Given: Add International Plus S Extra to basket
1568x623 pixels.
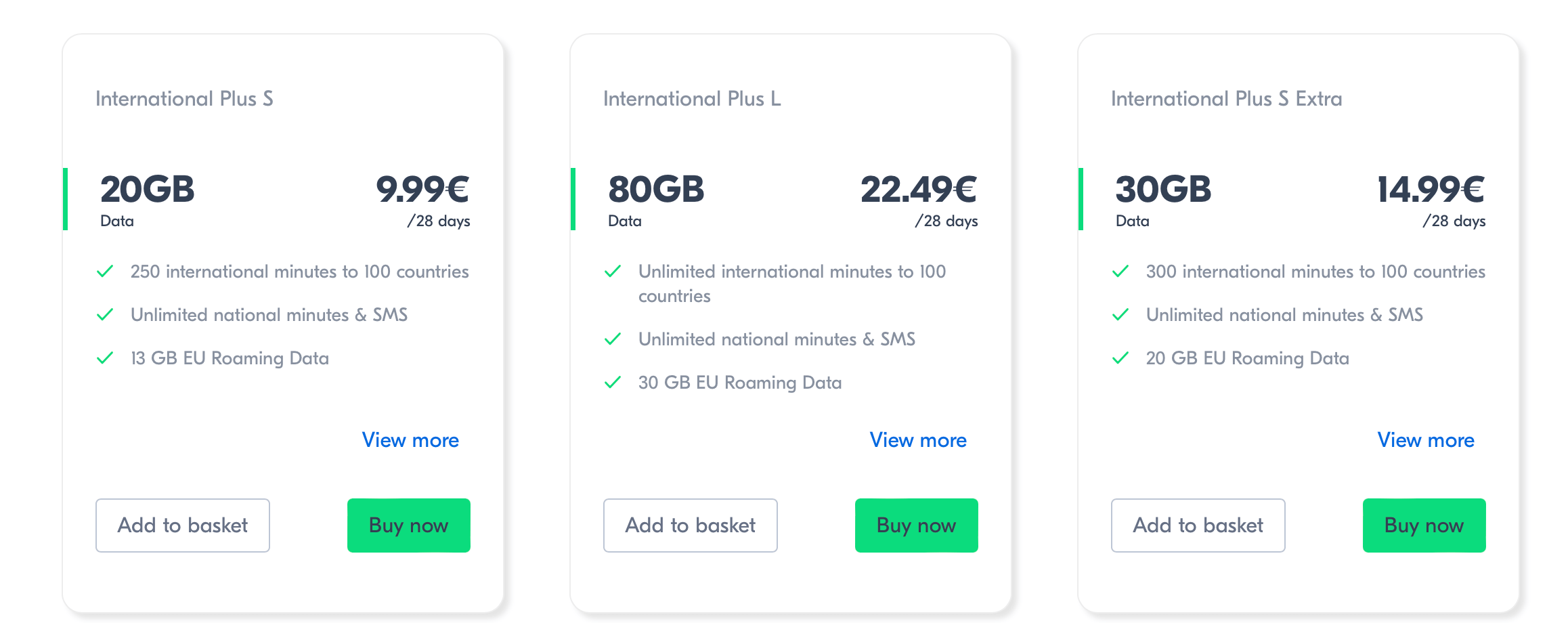Looking at the screenshot, I should [x=1198, y=525].
